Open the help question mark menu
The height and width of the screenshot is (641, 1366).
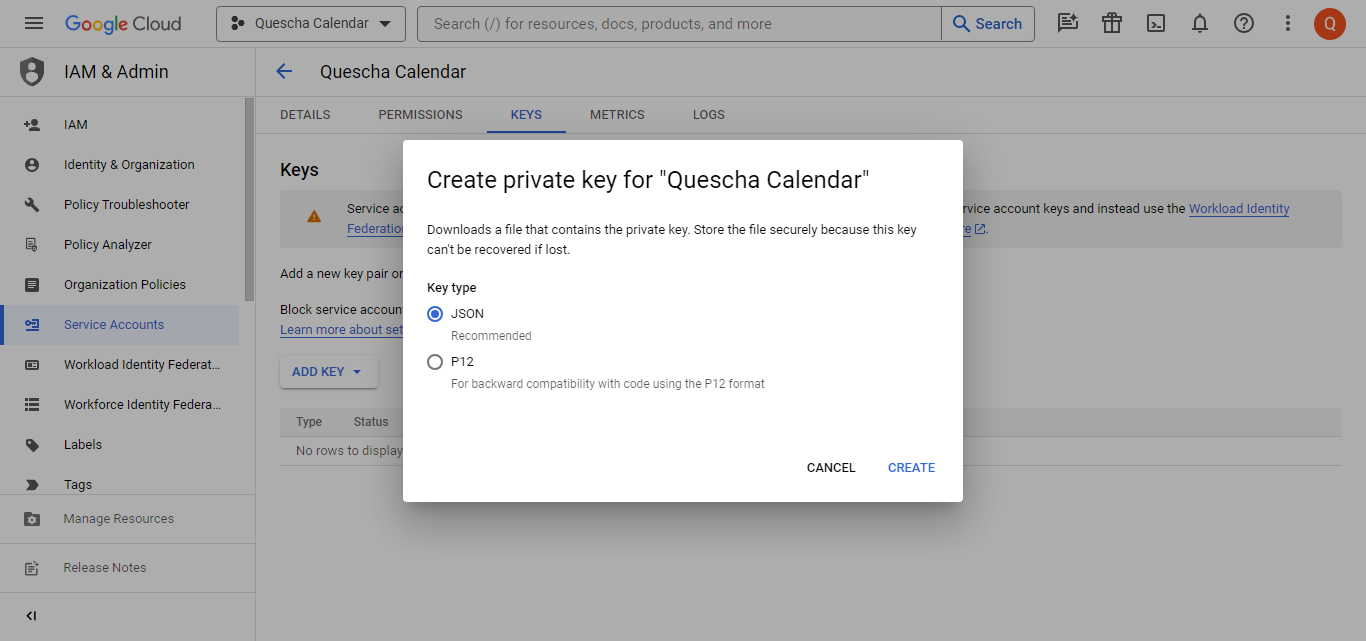pos(1244,23)
